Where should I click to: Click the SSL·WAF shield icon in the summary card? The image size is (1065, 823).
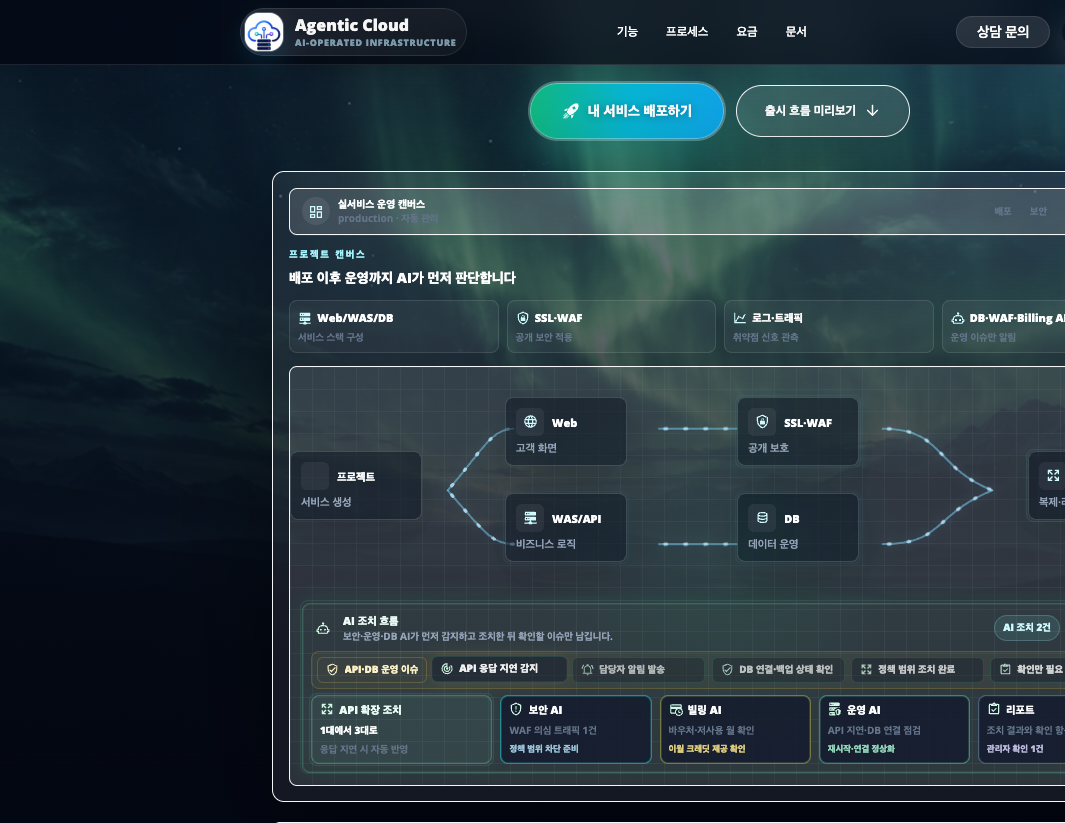pyautogui.click(x=522, y=318)
